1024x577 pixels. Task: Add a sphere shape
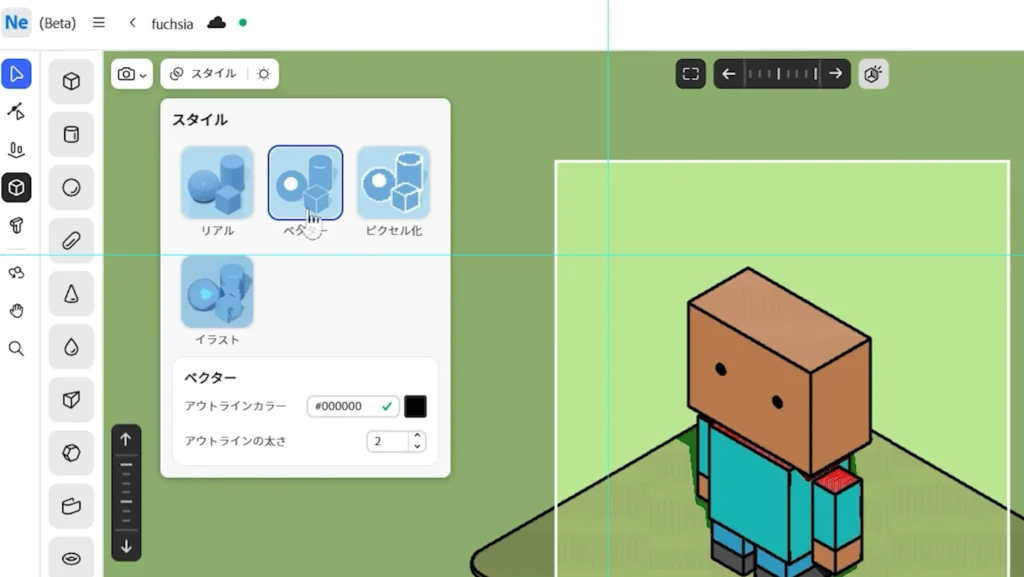[x=71, y=188]
